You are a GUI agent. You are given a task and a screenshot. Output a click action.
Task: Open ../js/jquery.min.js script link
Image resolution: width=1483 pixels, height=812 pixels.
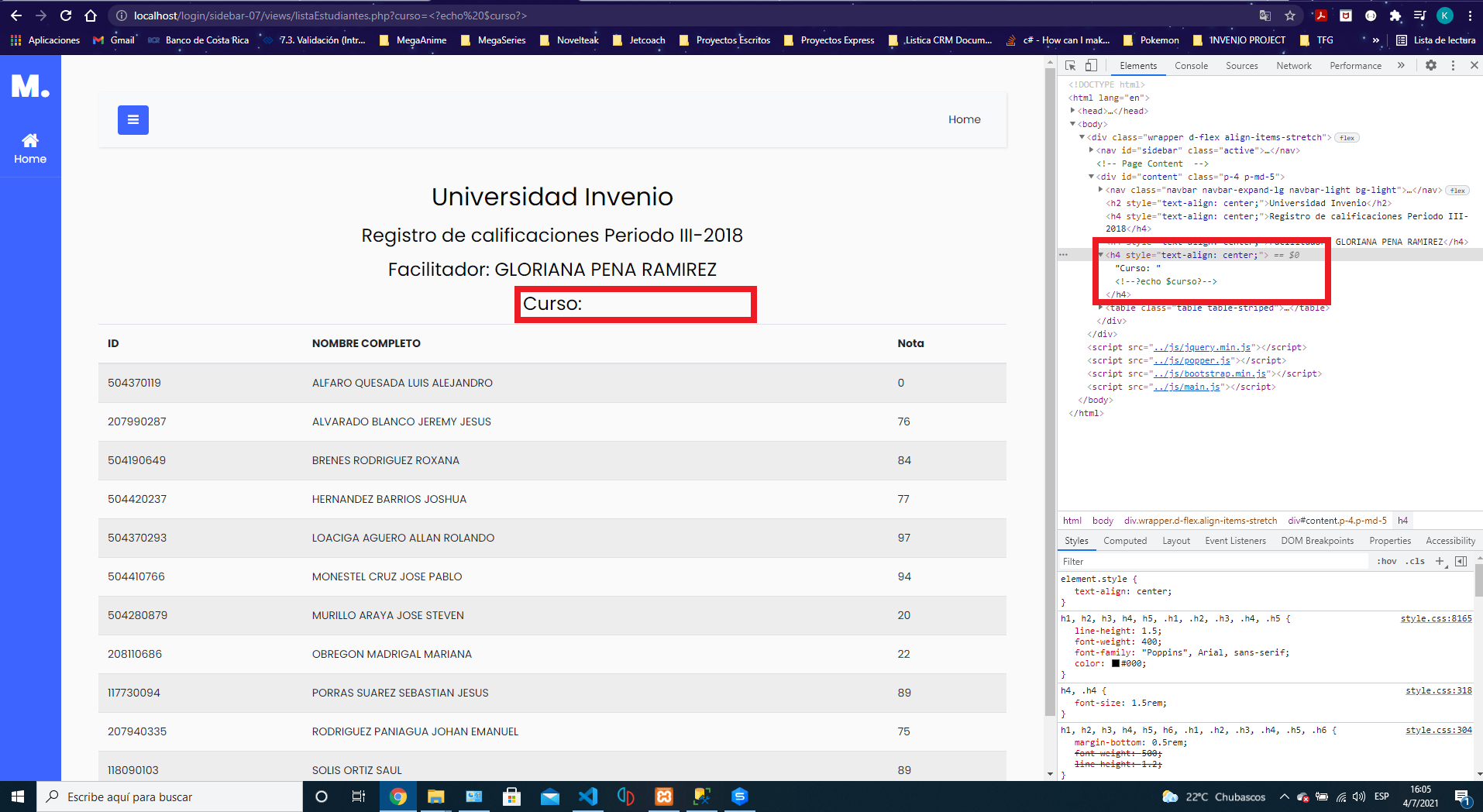coord(1202,347)
